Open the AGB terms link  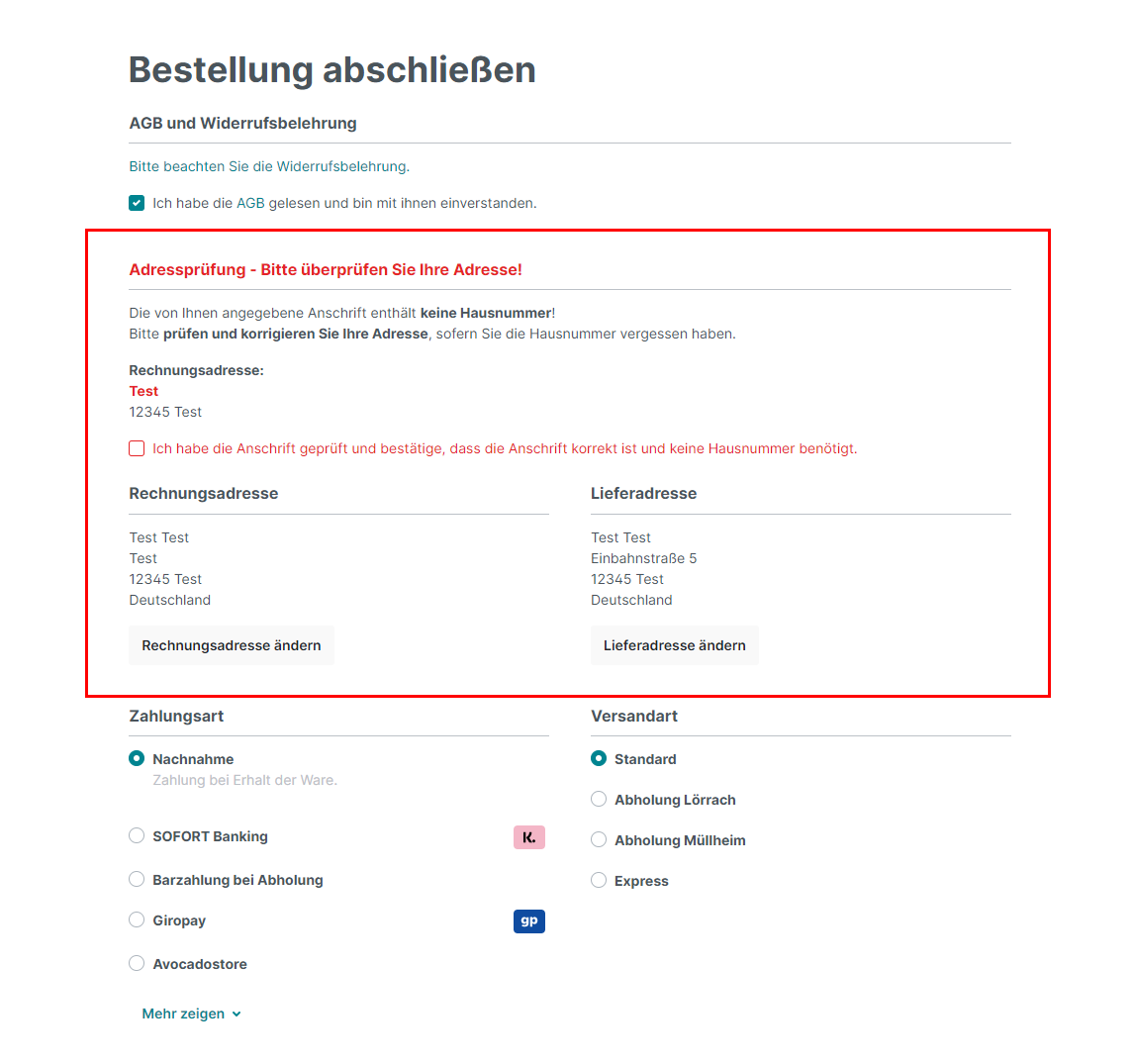pyautogui.click(x=250, y=204)
